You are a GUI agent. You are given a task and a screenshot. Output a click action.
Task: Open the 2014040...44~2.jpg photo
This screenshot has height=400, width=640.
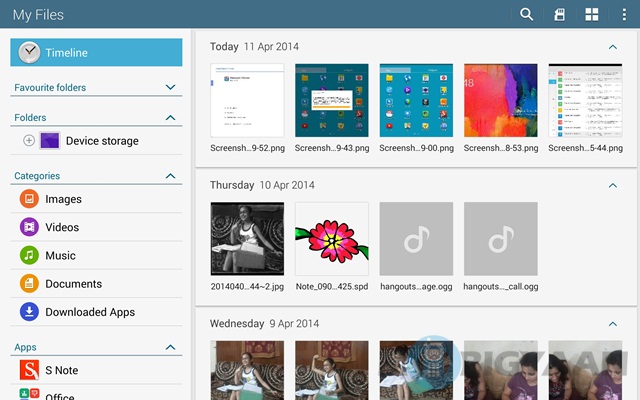pyautogui.click(x=247, y=239)
